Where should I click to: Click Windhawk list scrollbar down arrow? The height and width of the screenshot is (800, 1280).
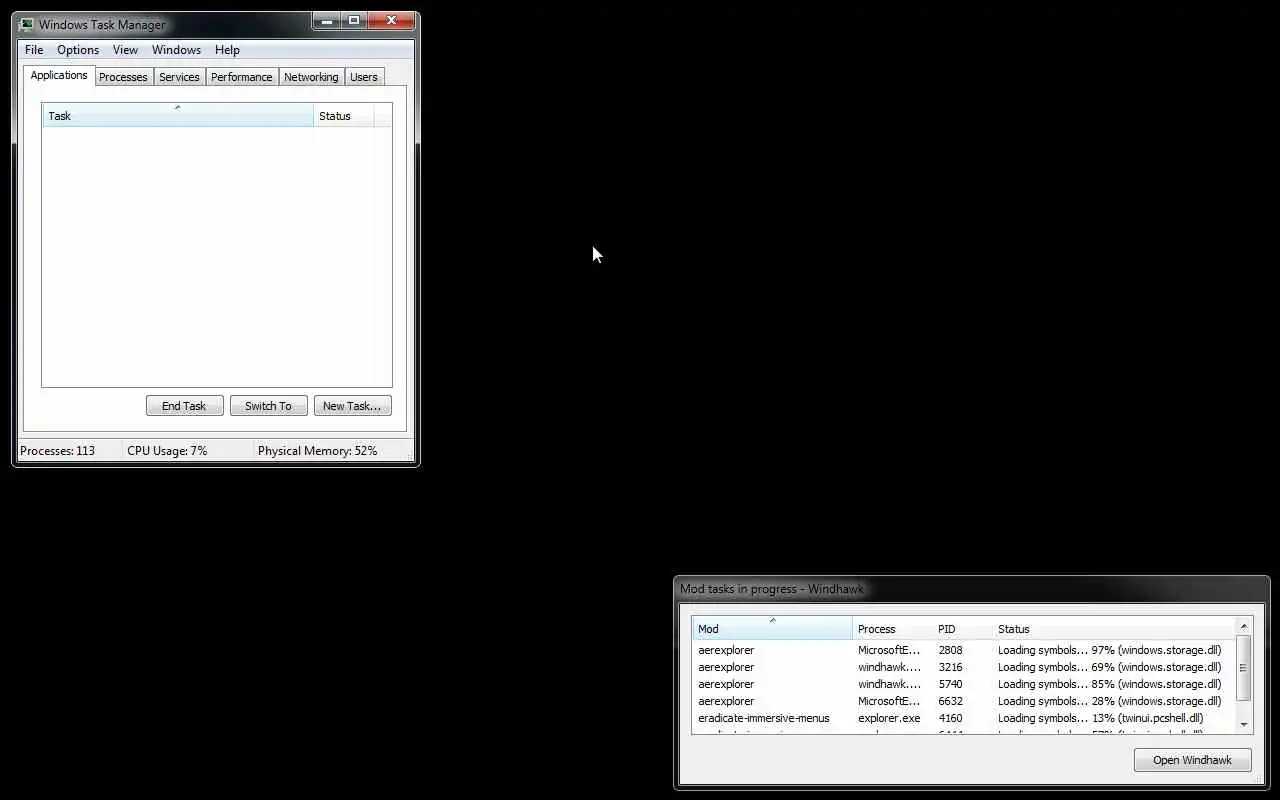tap(1244, 725)
